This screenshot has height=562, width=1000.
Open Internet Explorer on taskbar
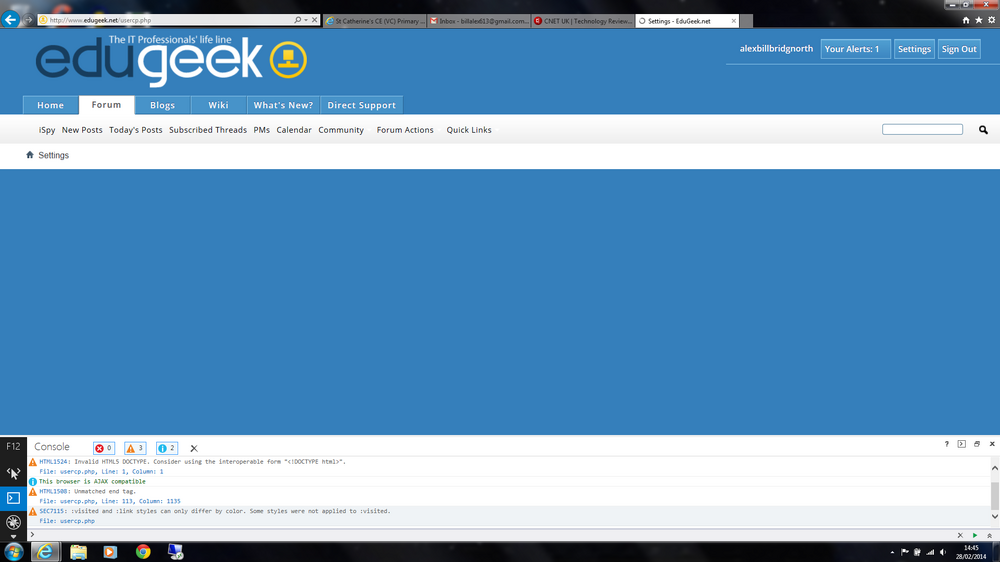[x=45, y=552]
